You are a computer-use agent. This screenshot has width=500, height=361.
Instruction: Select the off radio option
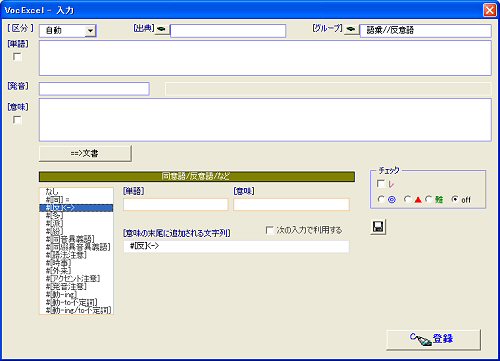coord(455,199)
